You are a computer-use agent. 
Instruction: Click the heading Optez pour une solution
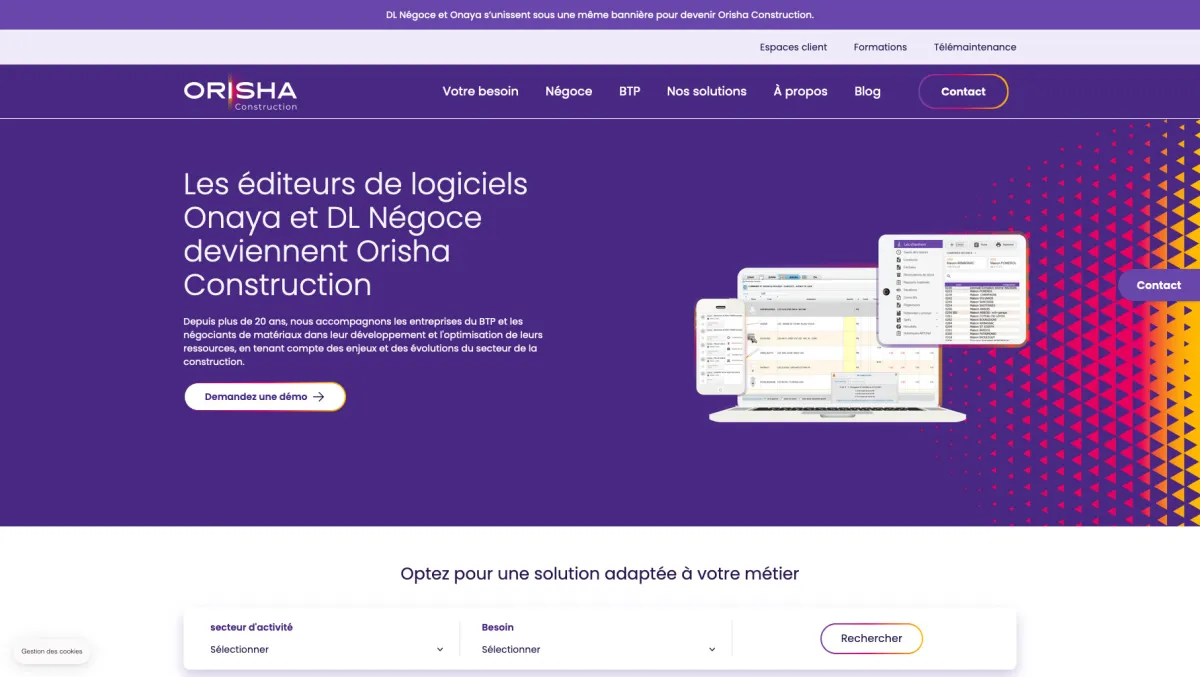[x=600, y=574]
